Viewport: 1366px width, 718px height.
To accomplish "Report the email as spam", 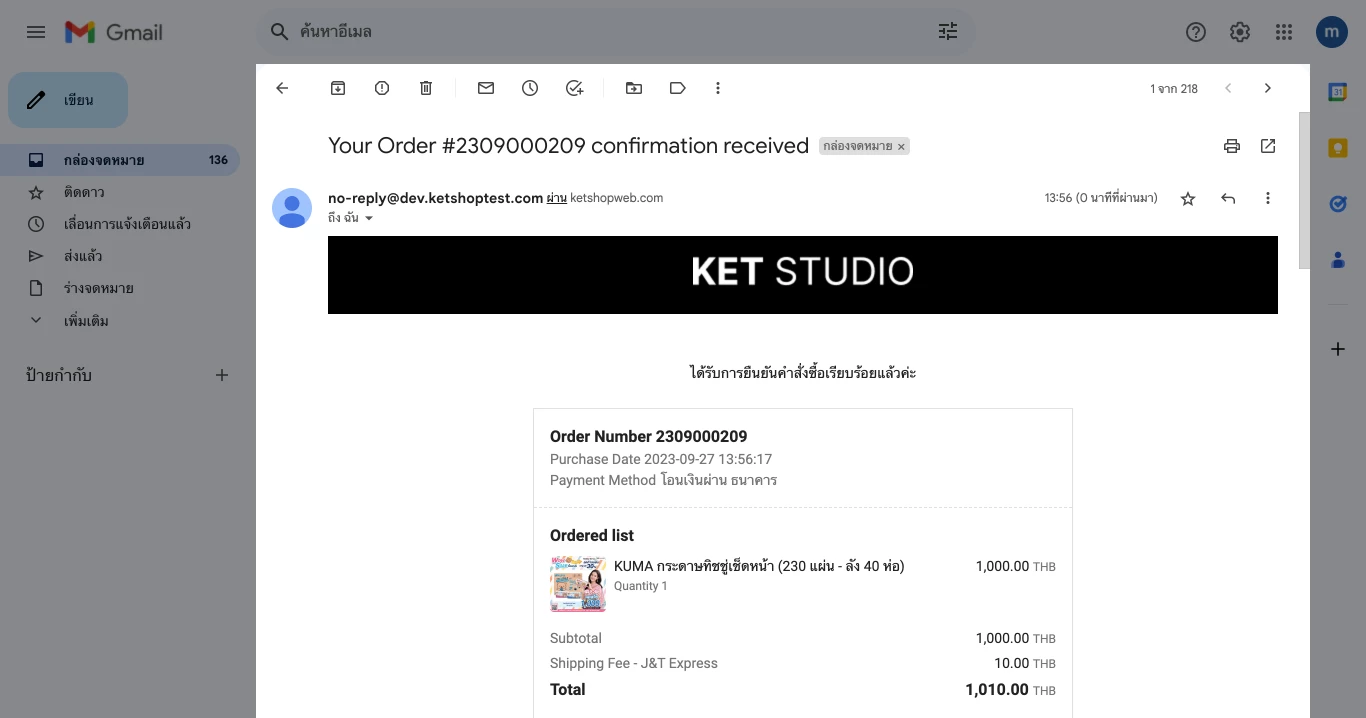I will 382,88.
